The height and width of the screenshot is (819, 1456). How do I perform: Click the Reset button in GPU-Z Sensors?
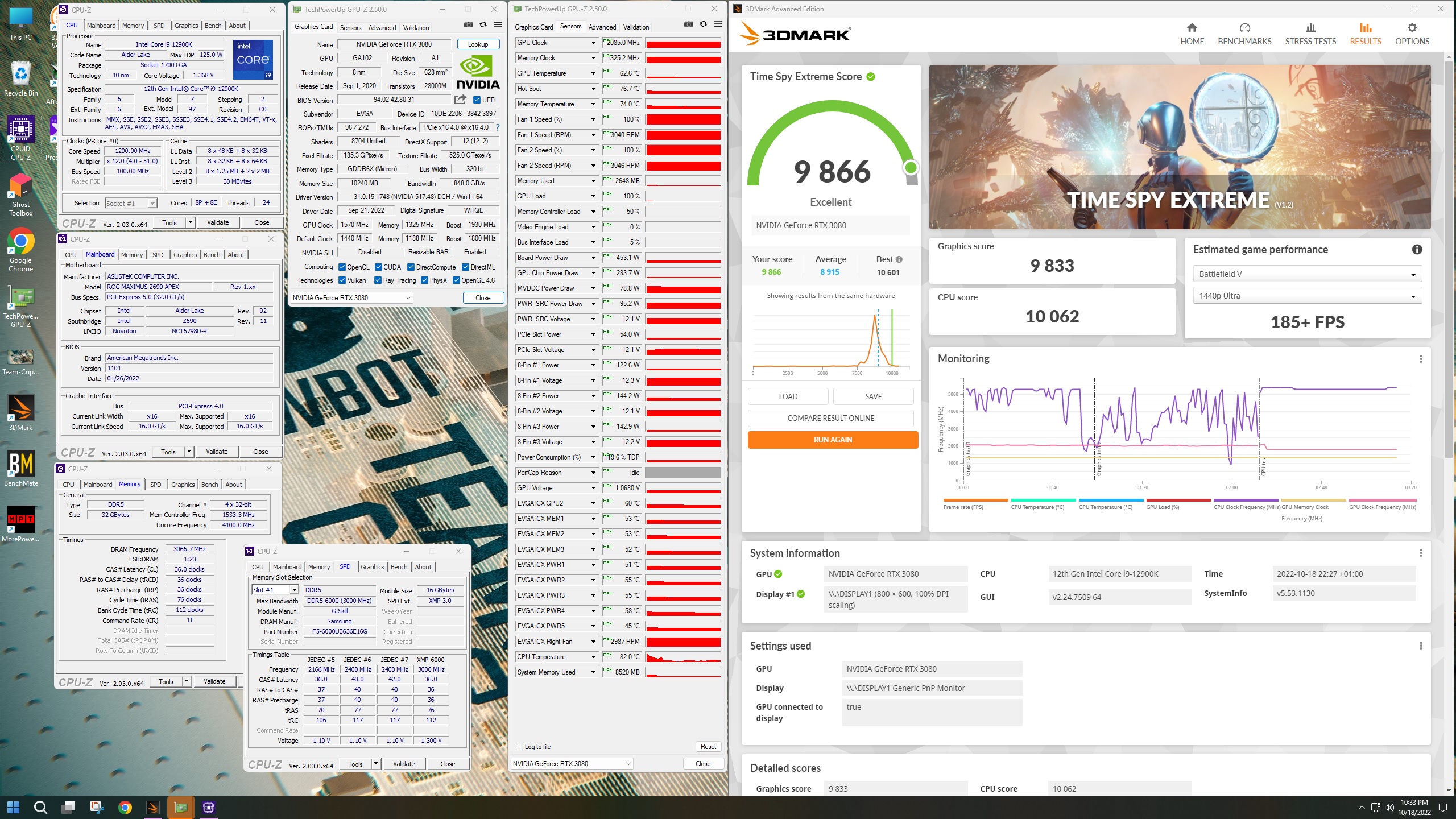(708, 747)
